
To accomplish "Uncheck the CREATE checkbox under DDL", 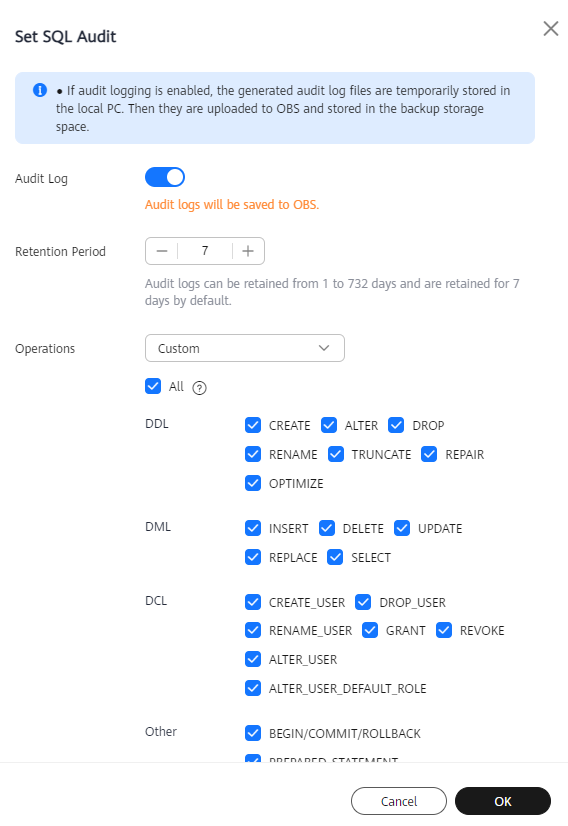I will pyautogui.click(x=253, y=425).
